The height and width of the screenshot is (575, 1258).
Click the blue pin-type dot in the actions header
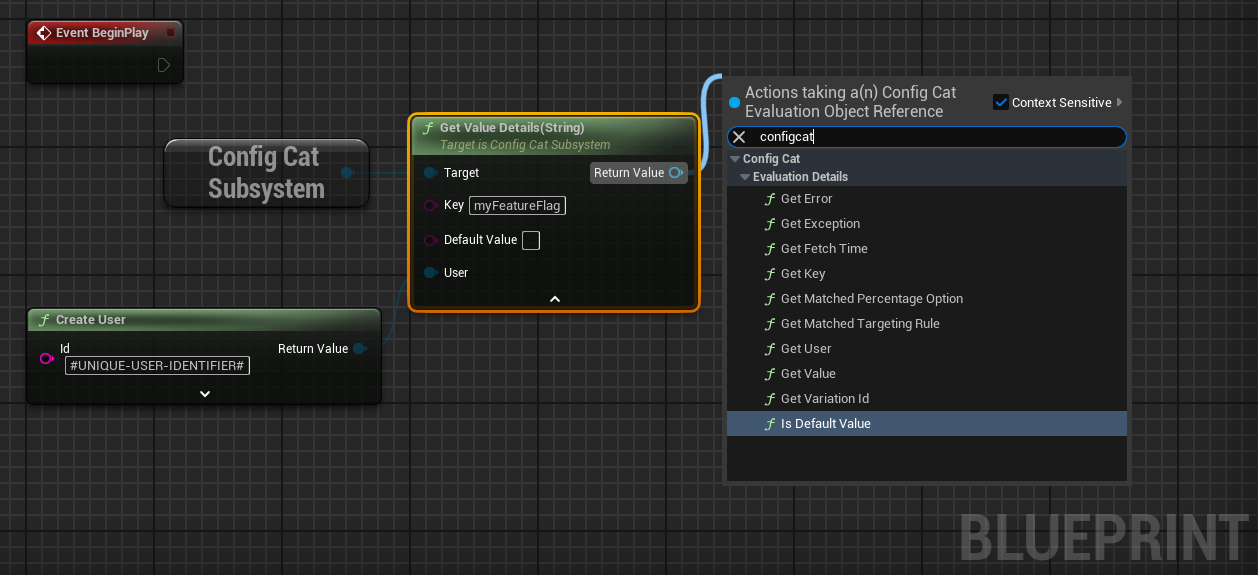click(734, 102)
